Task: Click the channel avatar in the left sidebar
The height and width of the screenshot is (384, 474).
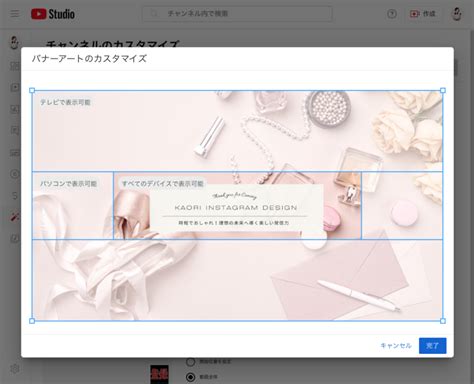Action: tap(14, 42)
